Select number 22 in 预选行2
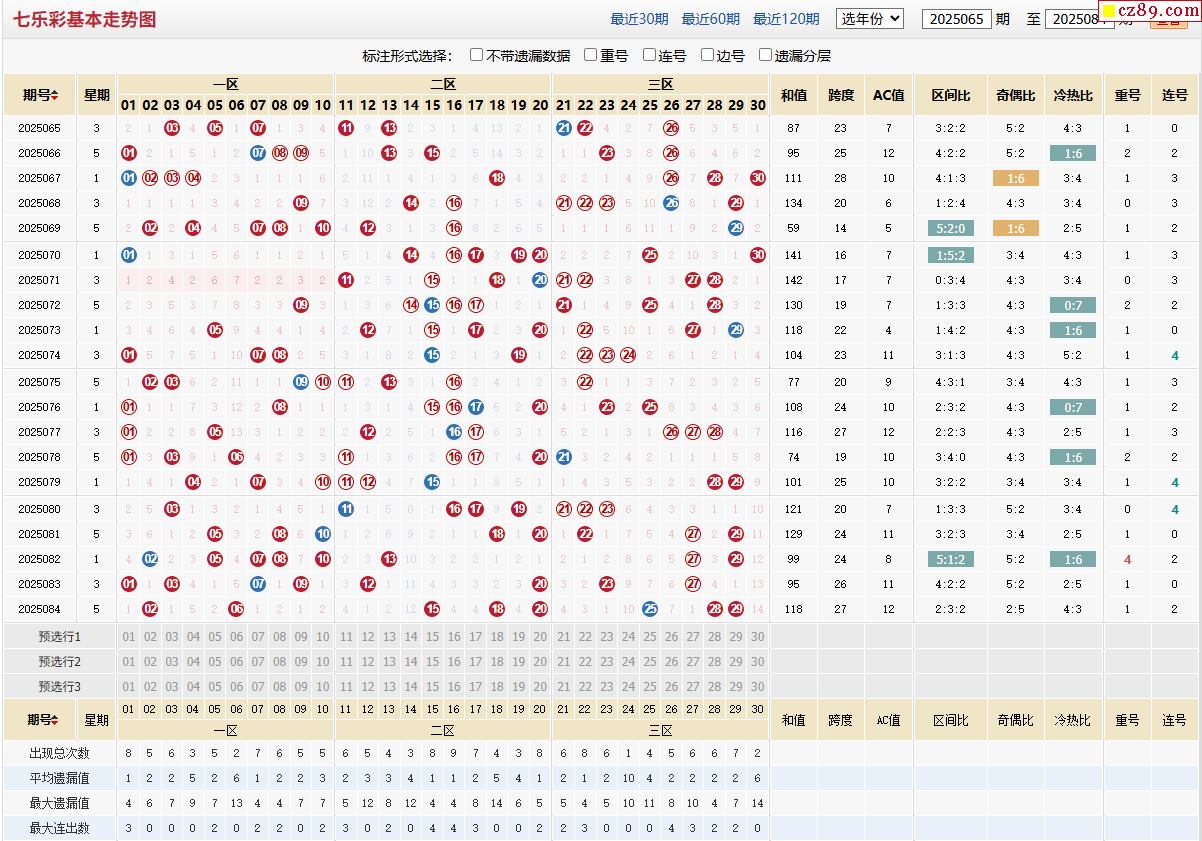Viewport: 1202px width, 841px height. (x=585, y=662)
